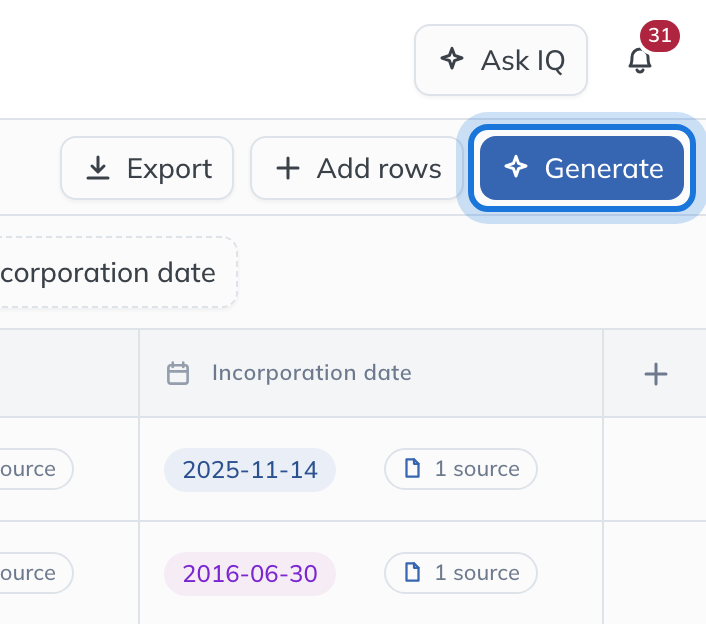706x624 pixels.
Task: Click the partially visible source chip left of 2016-06-30
Action: click(36, 573)
